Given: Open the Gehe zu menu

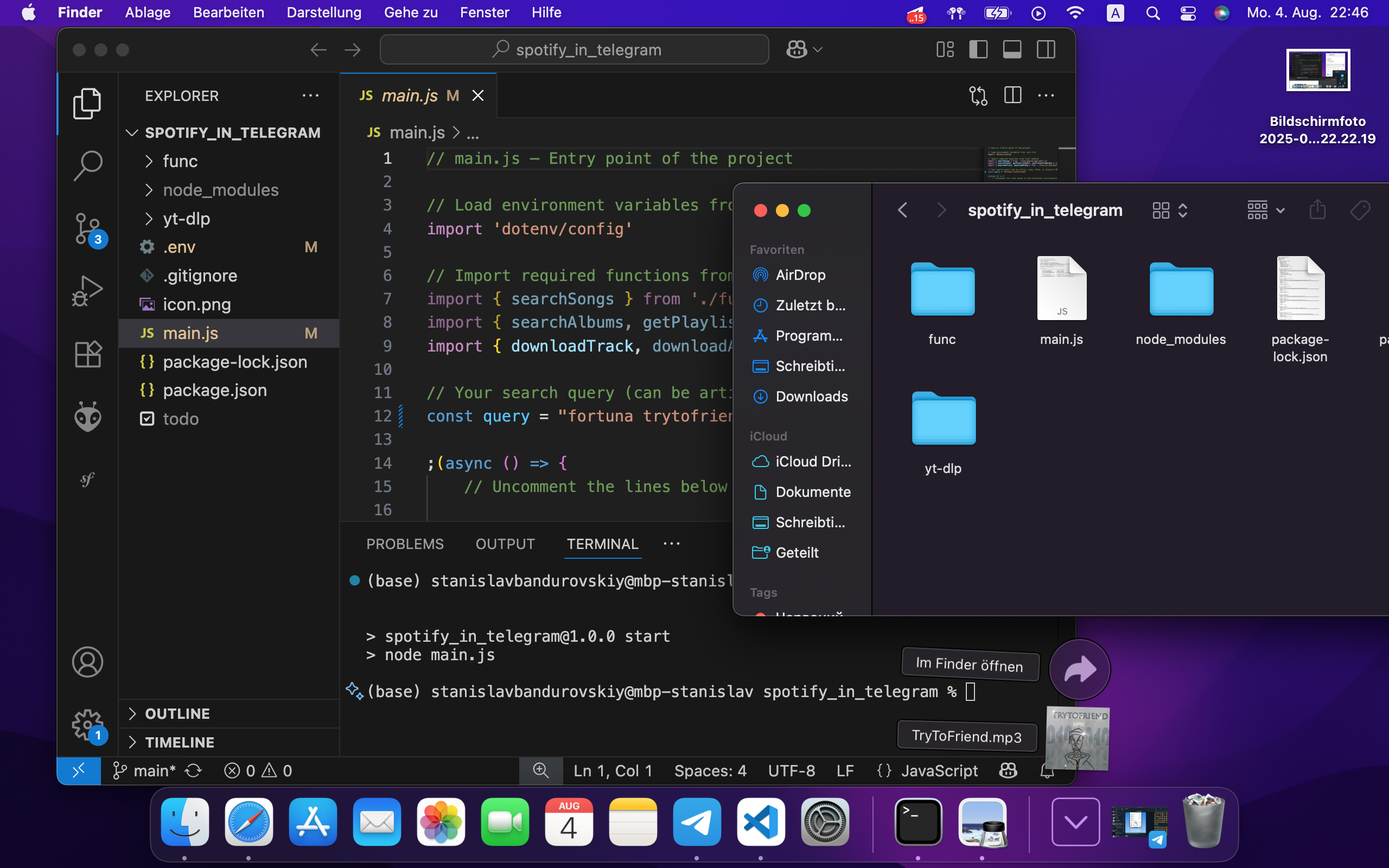Looking at the screenshot, I should point(410,12).
